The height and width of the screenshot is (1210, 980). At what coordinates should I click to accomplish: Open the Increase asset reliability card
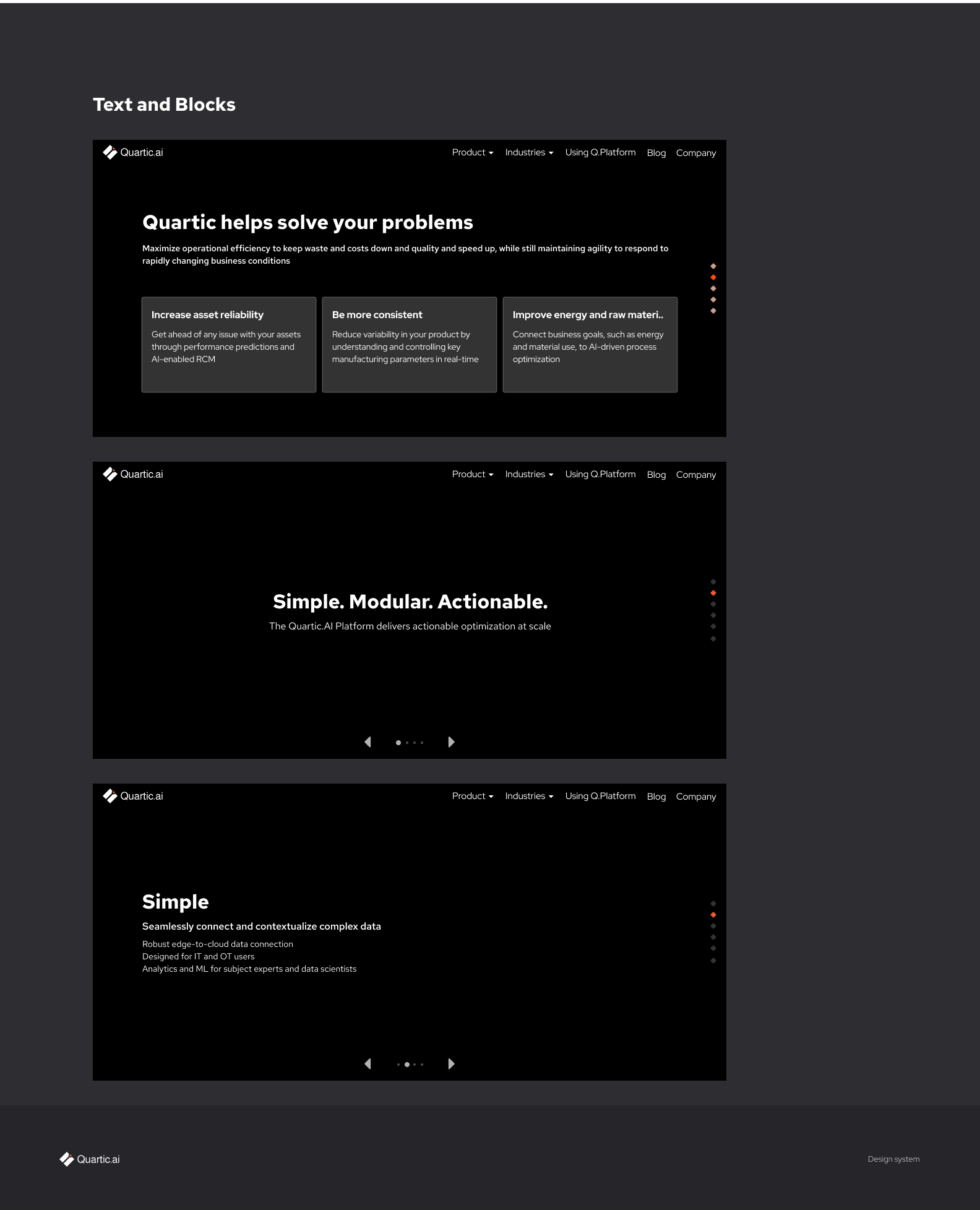(x=229, y=345)
